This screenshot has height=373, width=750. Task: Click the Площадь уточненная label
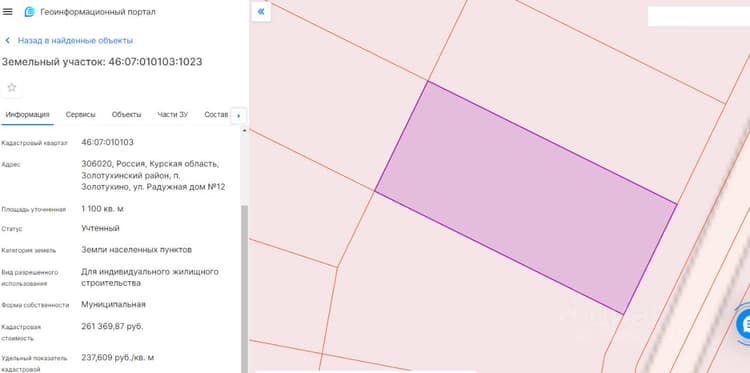click(x=33, y=209)
